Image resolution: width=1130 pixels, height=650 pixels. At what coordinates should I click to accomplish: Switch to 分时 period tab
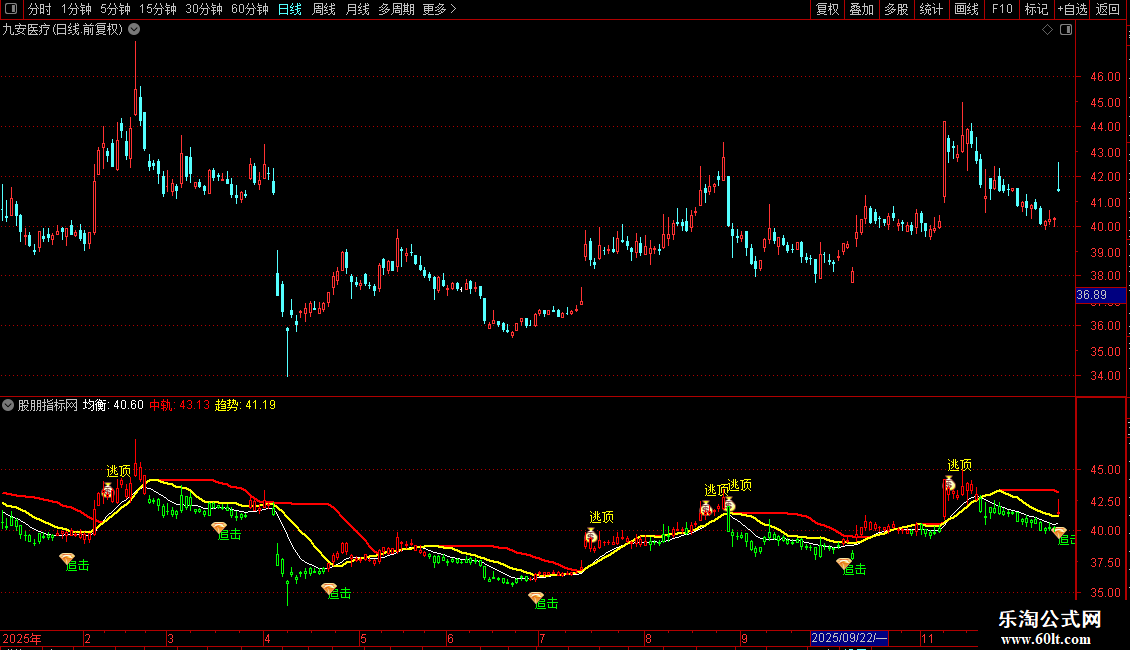40,9
